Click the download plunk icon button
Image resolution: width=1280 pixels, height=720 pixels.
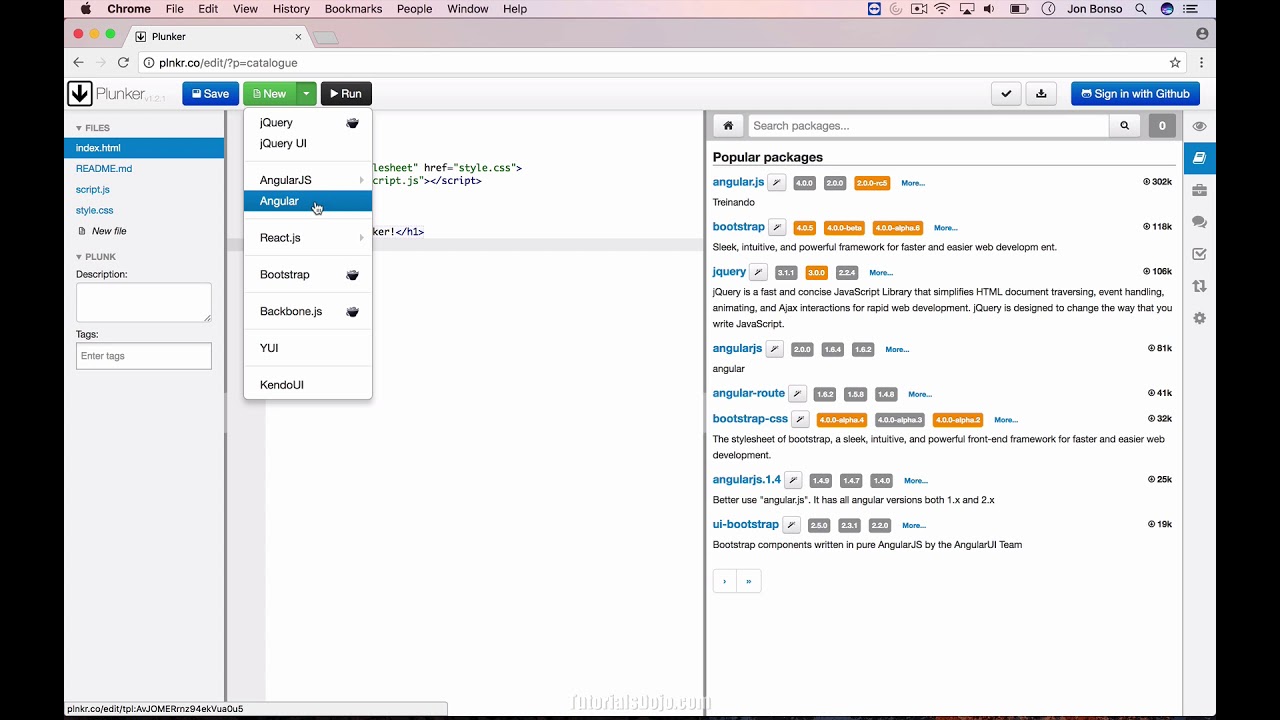[1041, 94]
